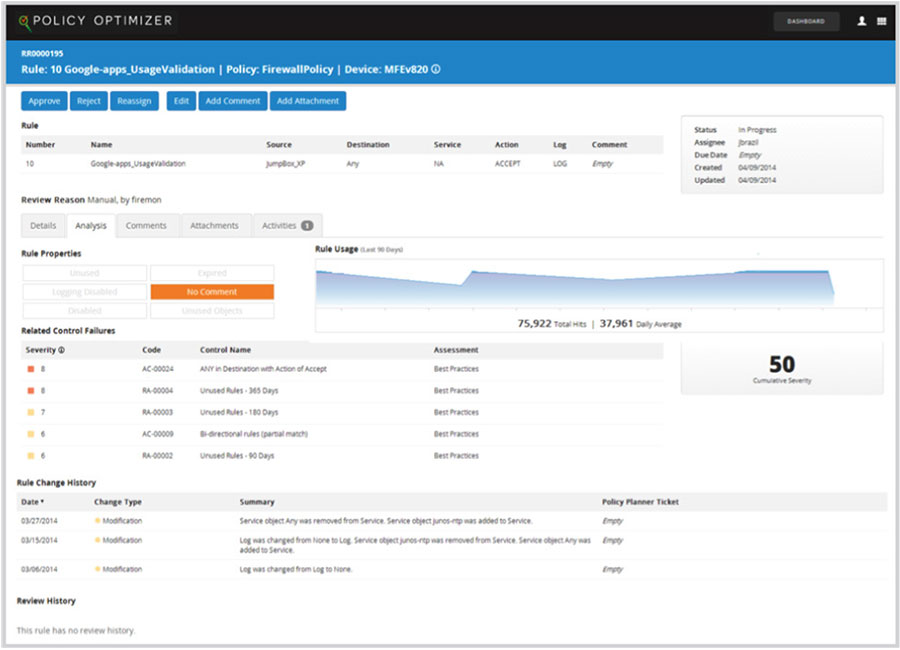Open the Attachments tab
The height and width of the screenshot is (650, 900).
(x=214, y=226)
